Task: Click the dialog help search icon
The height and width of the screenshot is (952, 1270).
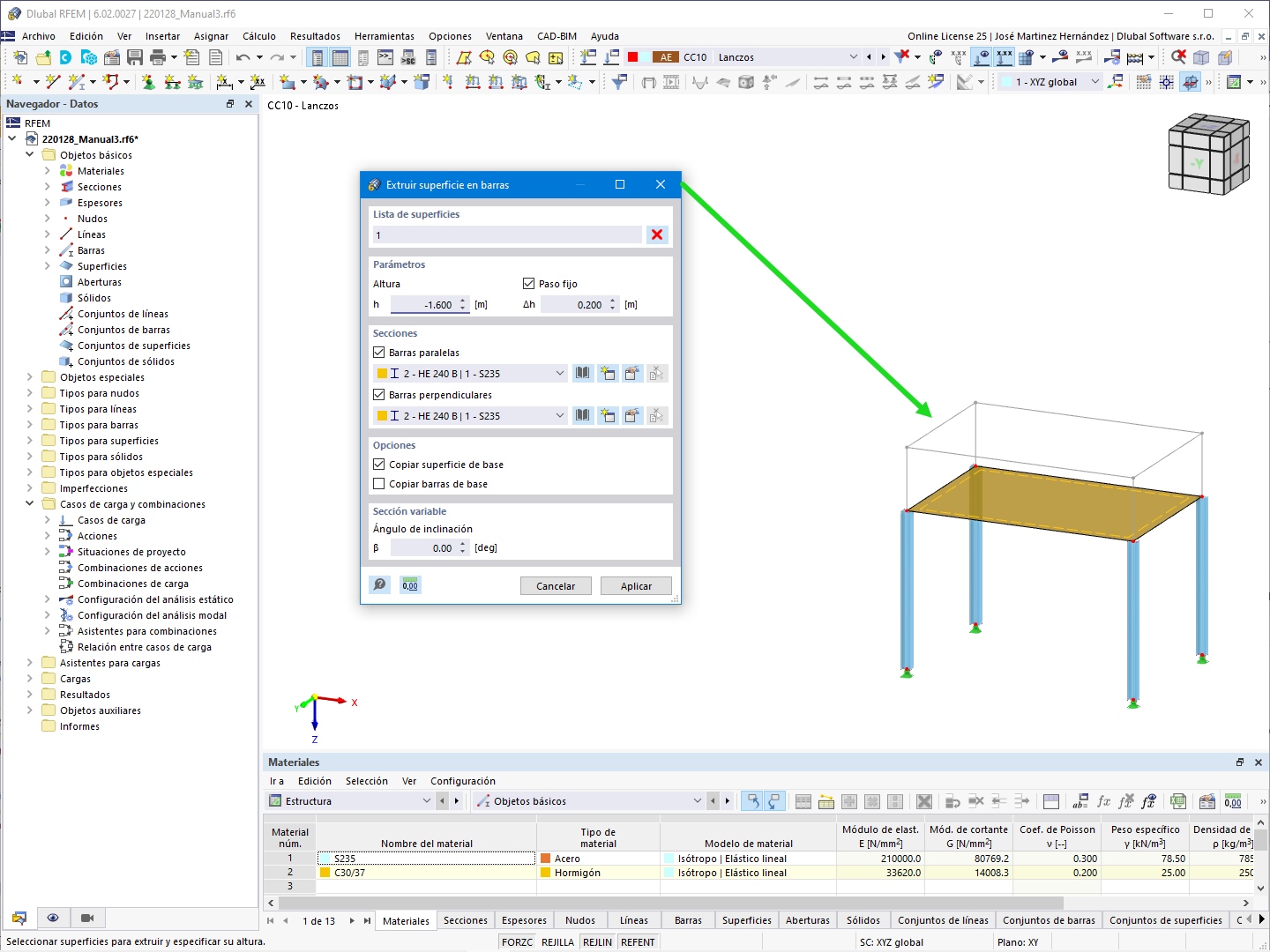Action: (379, 584)
